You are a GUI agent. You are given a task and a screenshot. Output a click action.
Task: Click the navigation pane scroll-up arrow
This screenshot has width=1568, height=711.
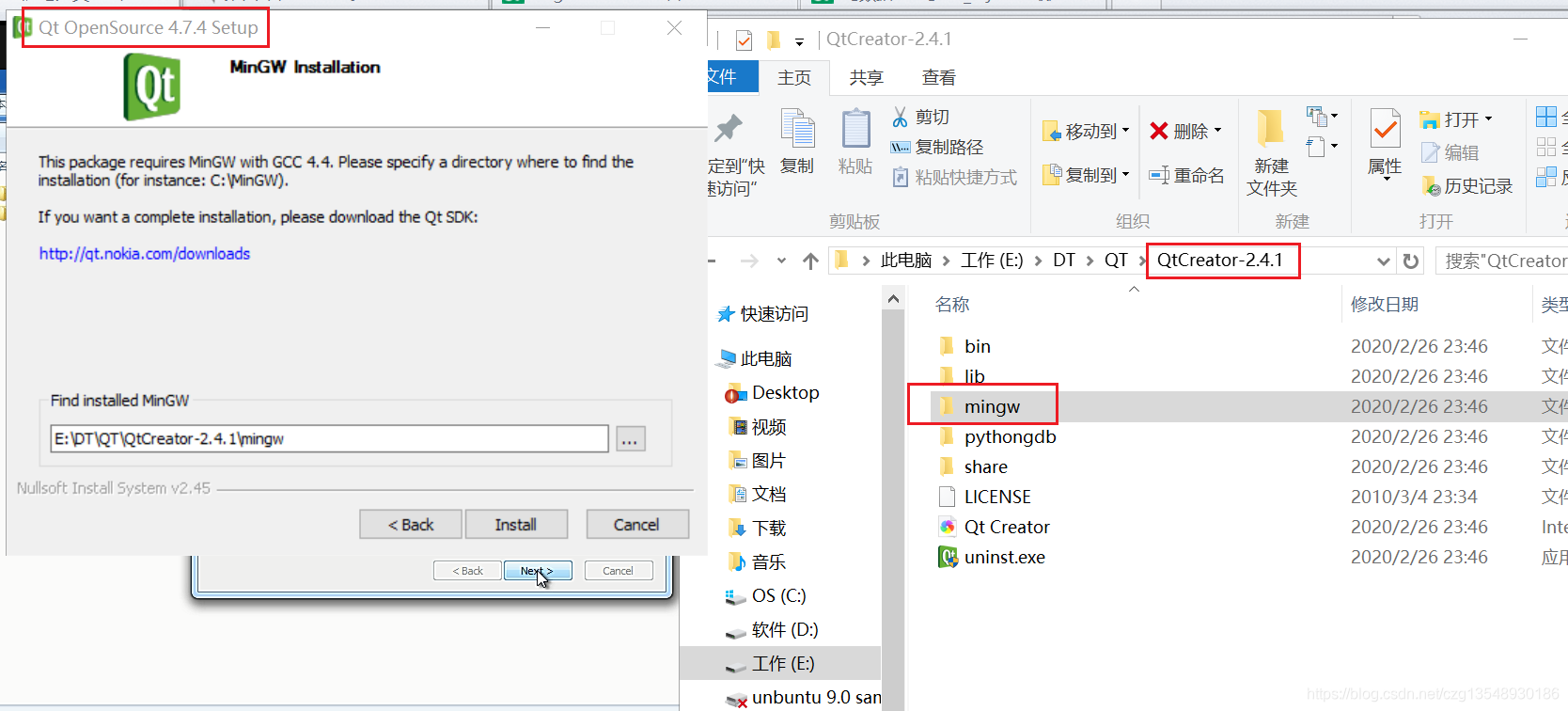coord(893,299)
